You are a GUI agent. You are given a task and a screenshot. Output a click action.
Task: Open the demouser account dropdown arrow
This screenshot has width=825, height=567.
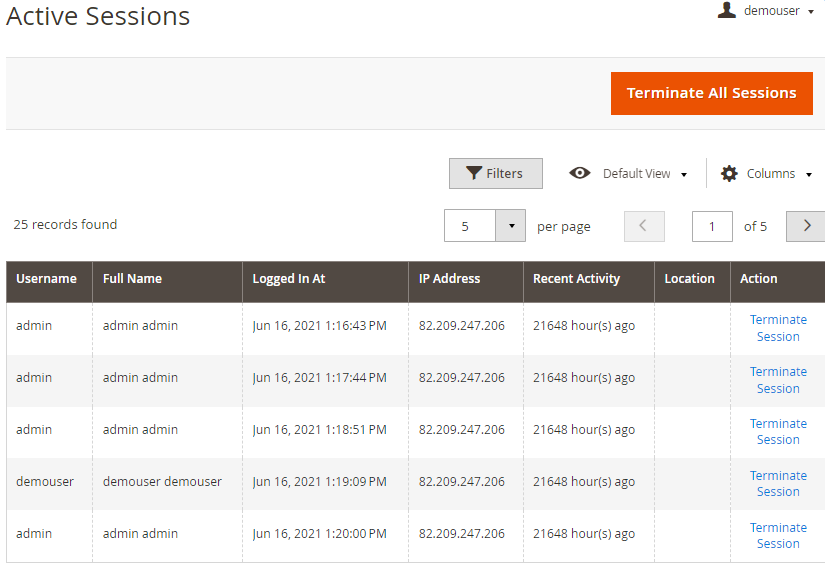[x=811, y=12]
